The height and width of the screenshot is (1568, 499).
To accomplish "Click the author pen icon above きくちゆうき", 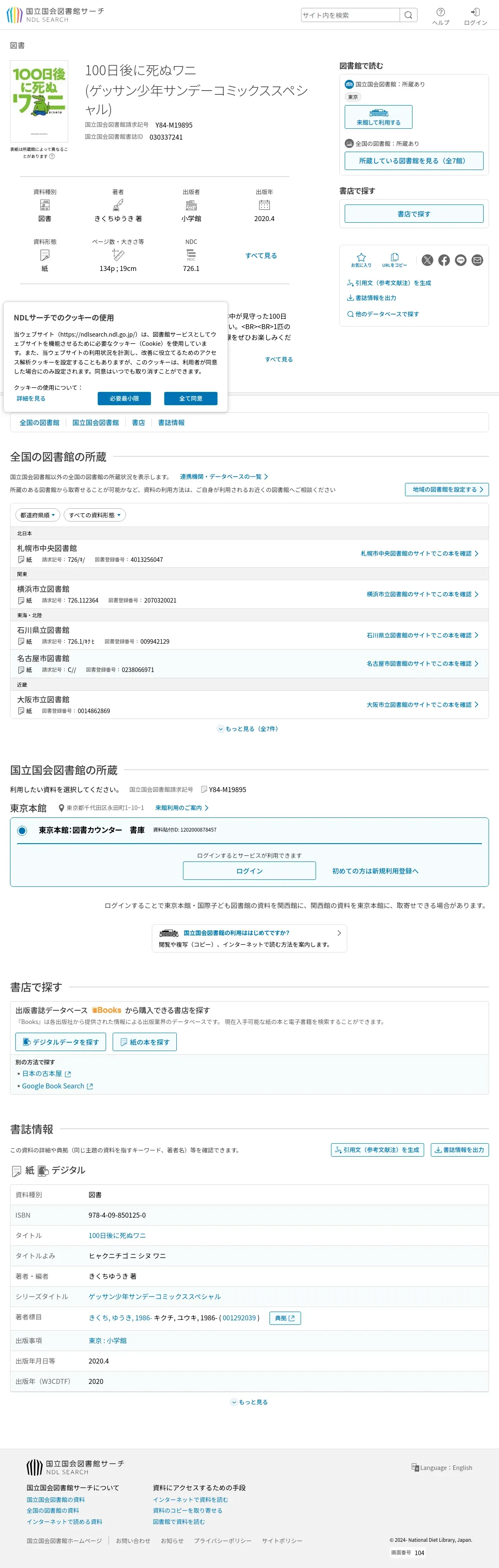I will click(x=118, y=205).
